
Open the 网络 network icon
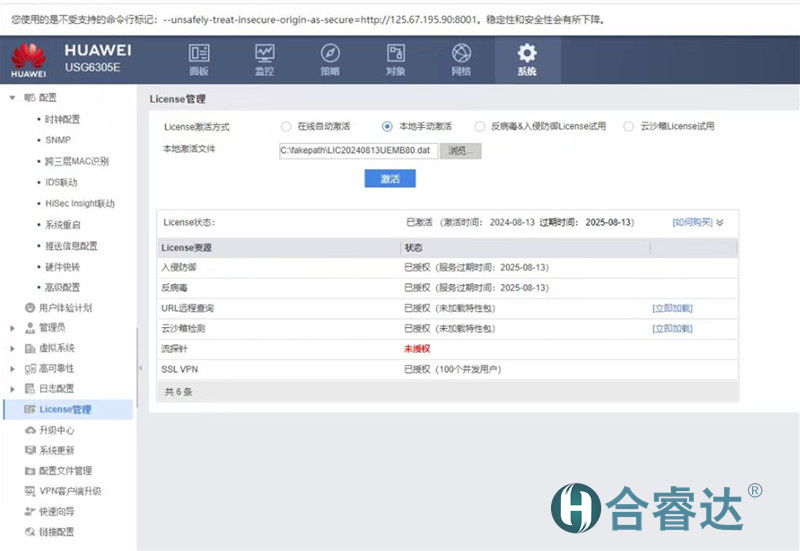point(461,54)
